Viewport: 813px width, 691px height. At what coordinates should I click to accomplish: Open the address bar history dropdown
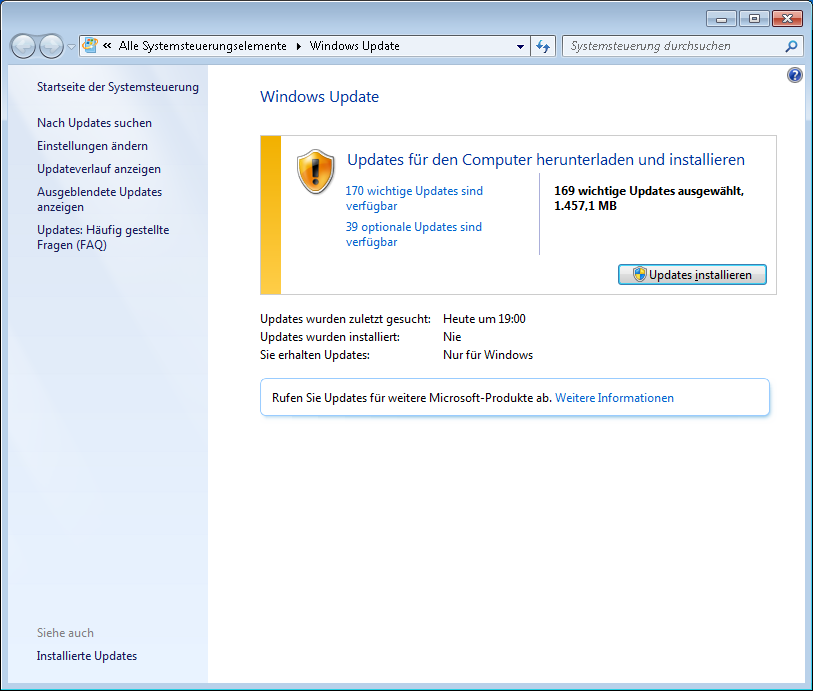tap(520, 46)
